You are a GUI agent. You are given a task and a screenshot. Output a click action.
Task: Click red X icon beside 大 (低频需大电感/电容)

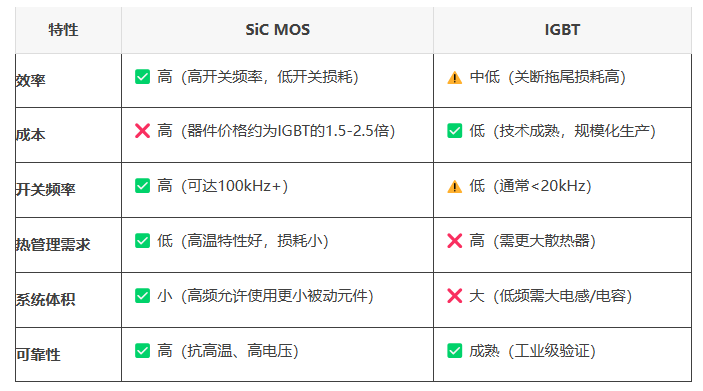point(455,296)
